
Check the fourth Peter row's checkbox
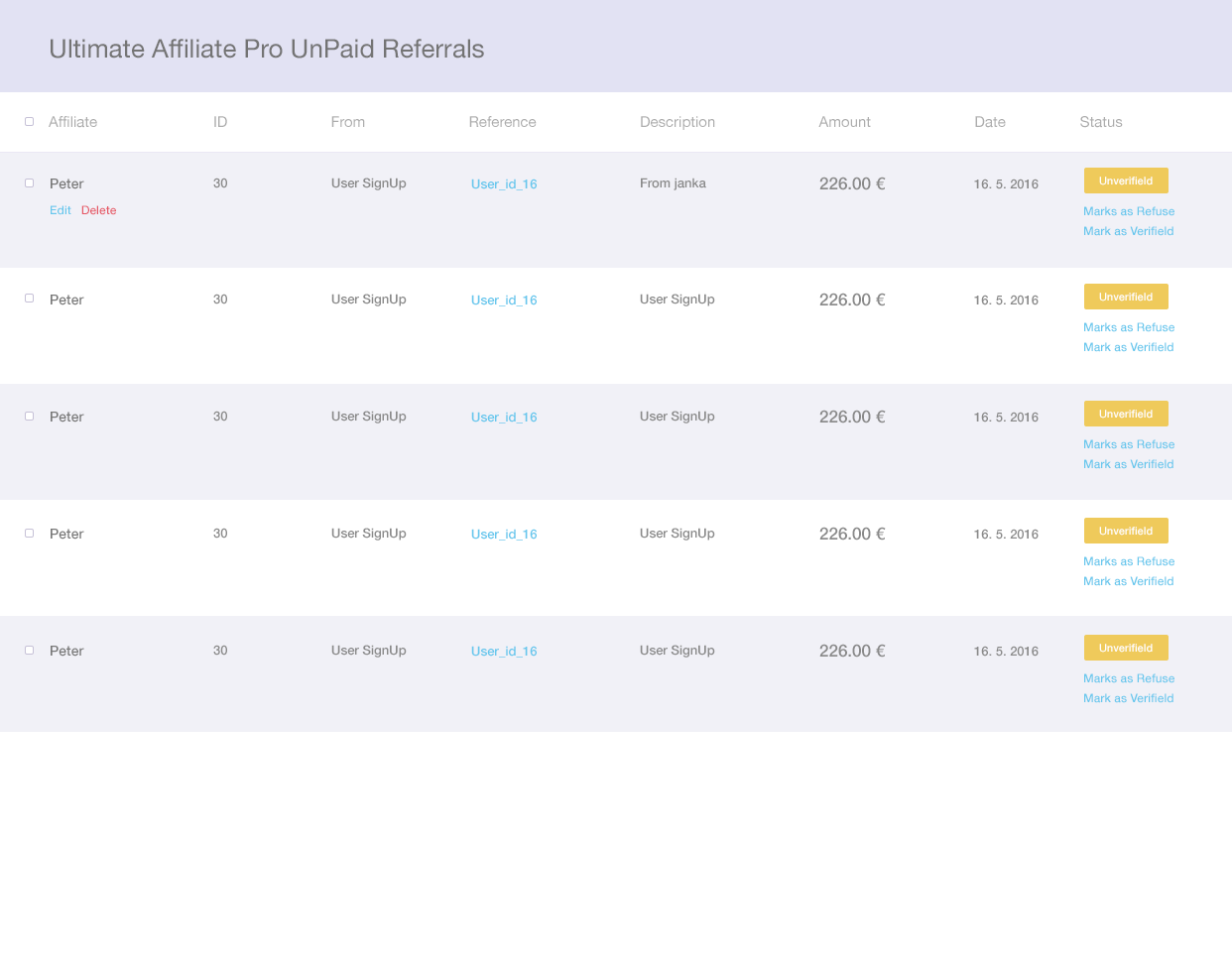point(29,534)
